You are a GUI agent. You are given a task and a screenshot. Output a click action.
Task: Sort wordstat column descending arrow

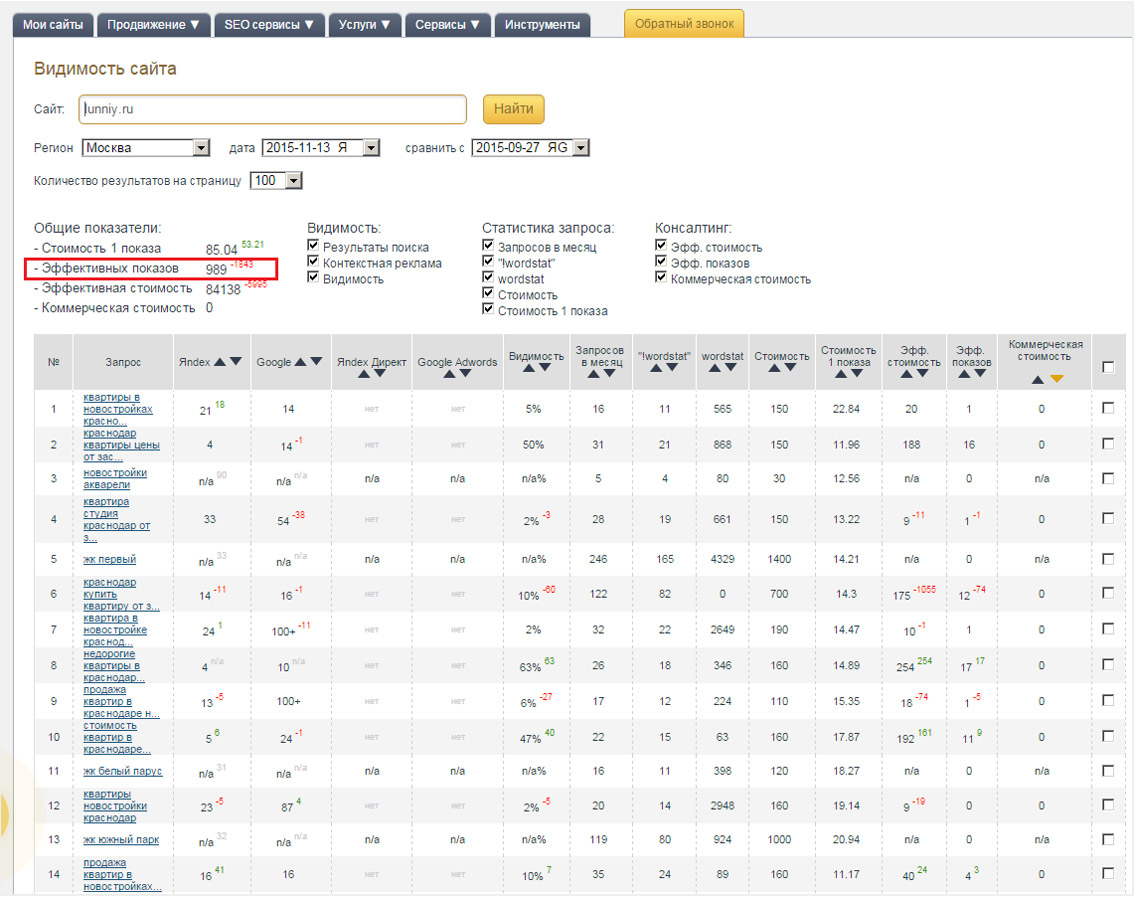pyautogui.click(x=731, y=368)
